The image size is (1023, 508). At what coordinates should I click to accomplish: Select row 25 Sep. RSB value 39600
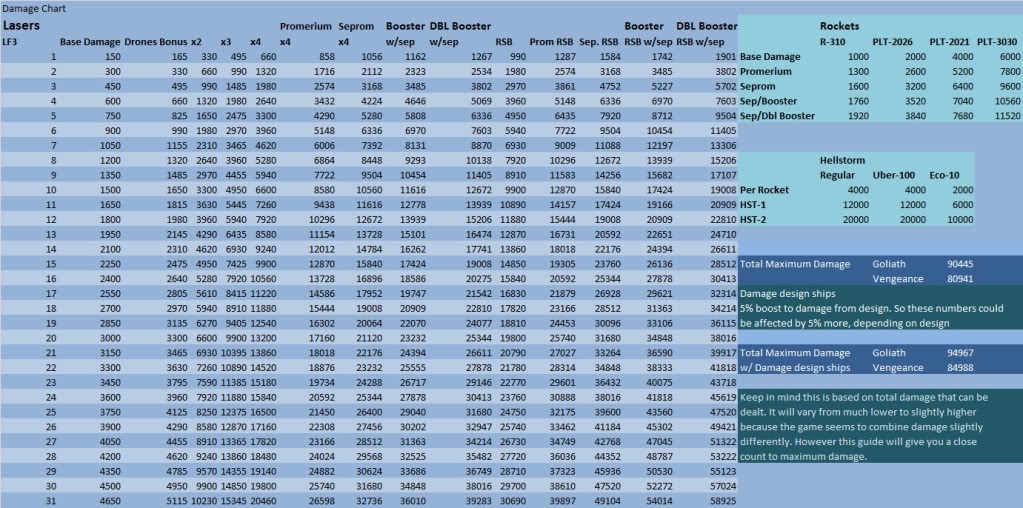[x=607, y=412]
